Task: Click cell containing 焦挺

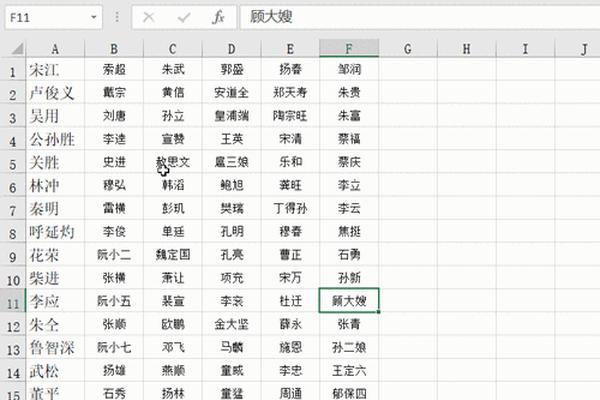Action: [349, 232]
